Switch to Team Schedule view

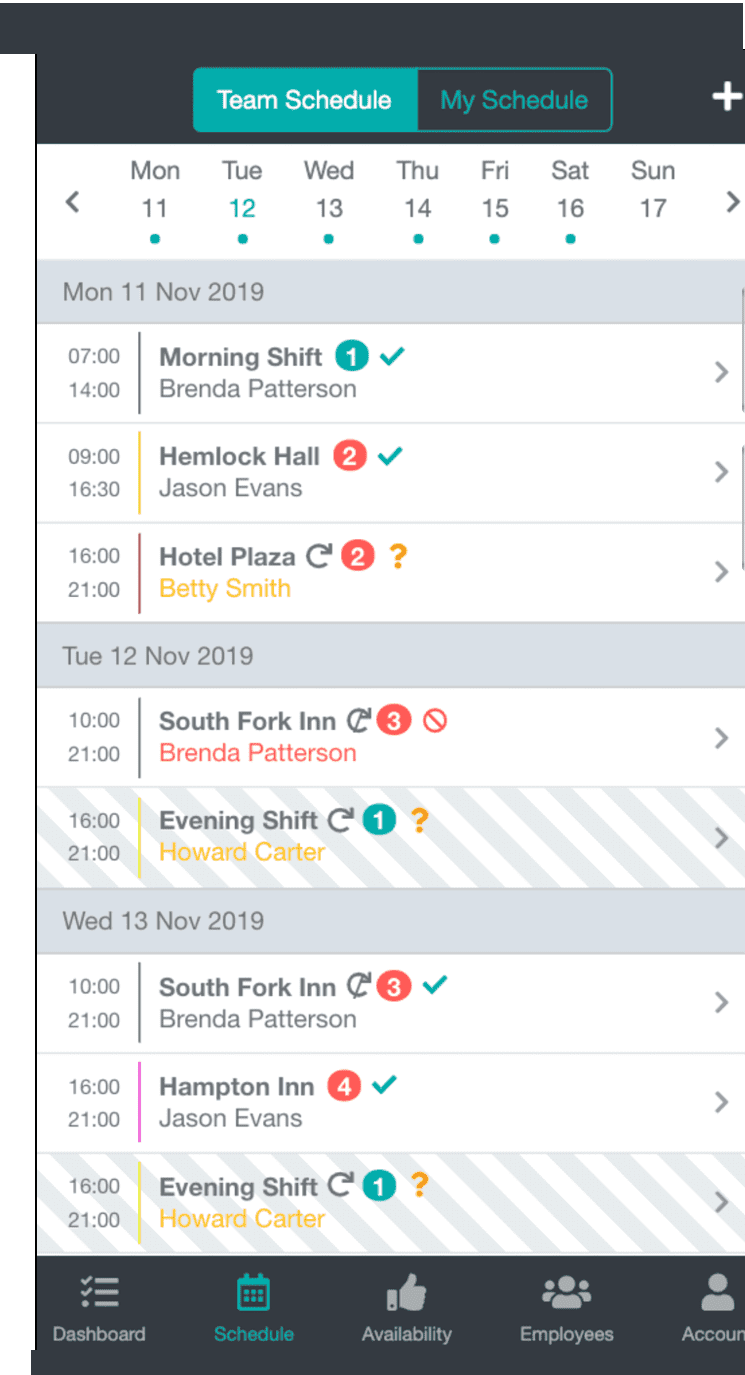[x=304, y=100]
